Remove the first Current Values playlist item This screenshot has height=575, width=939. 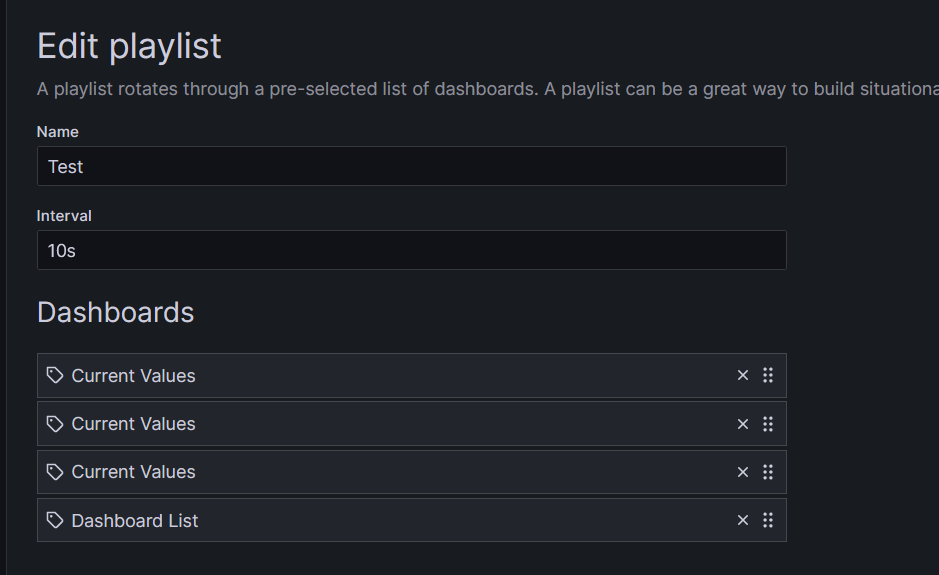pyautogui.click(x=743, y=375)
